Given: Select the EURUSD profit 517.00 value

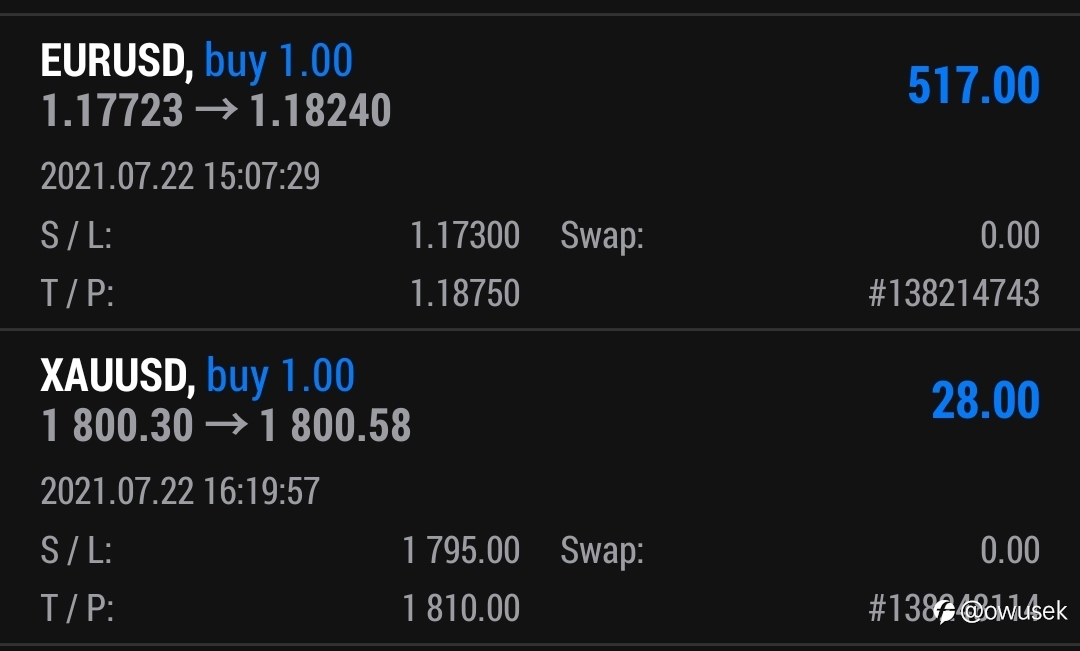Looking at the screenshot, I should (973, 85).
